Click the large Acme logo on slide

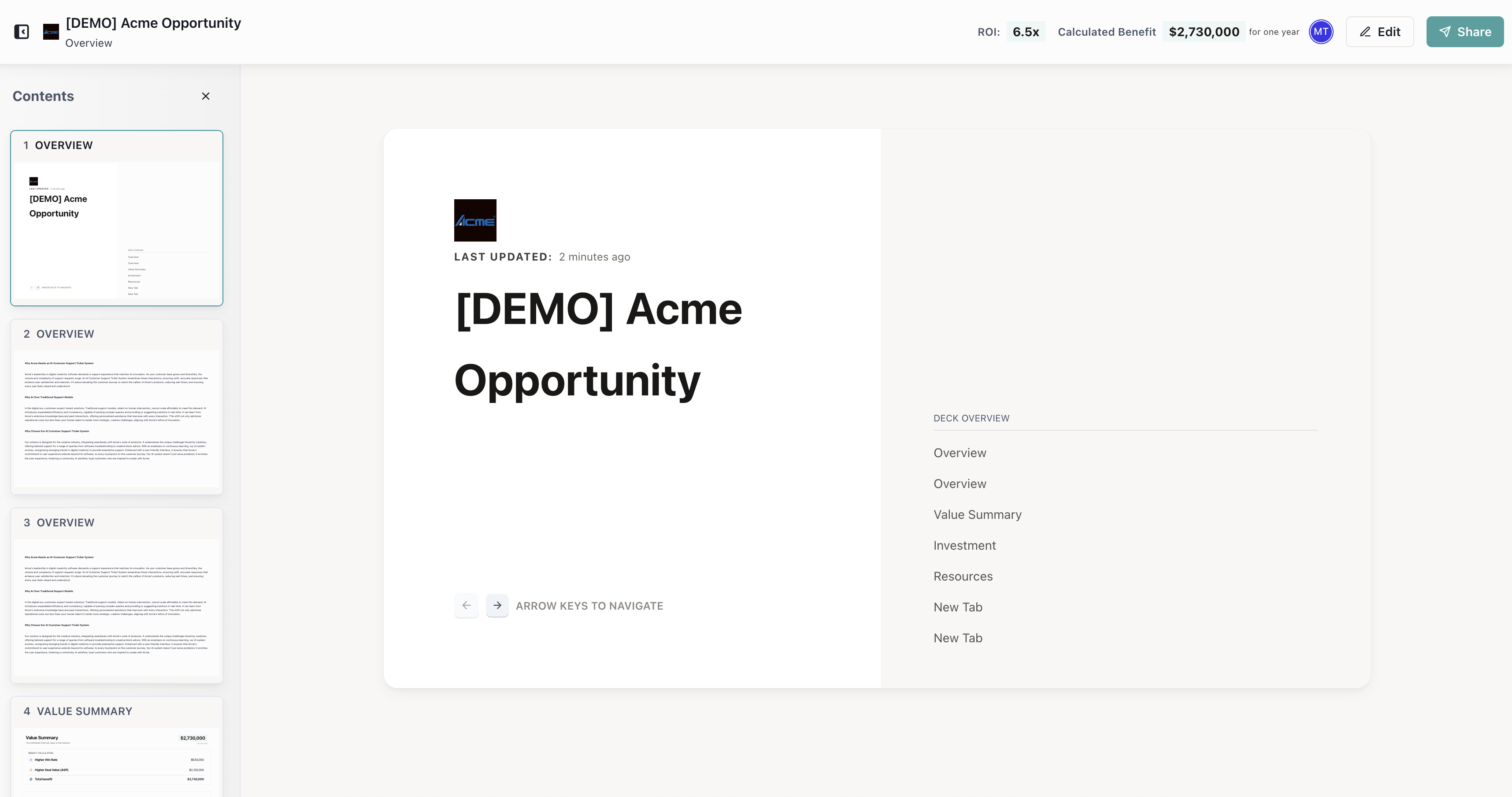pyautogui.click(x=475, y=220)
